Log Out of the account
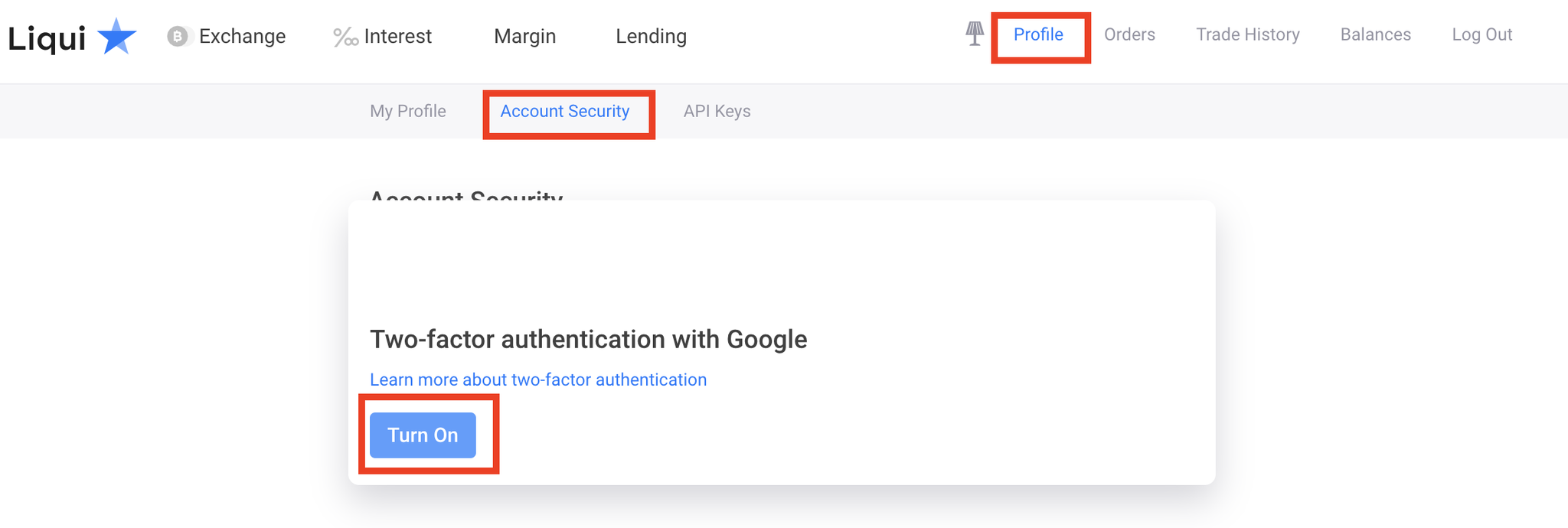Image resolution: width=1568 pixels, height=528 pixels. [1482, 34]
